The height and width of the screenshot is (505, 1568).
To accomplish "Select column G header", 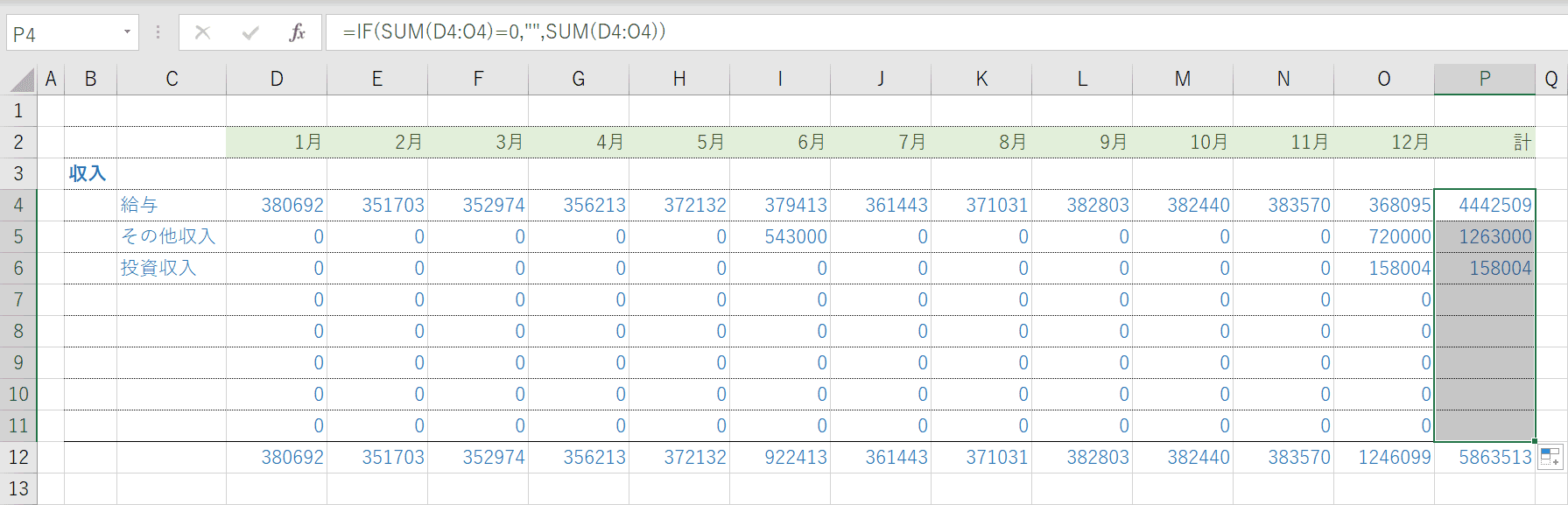I will [579, 80].
